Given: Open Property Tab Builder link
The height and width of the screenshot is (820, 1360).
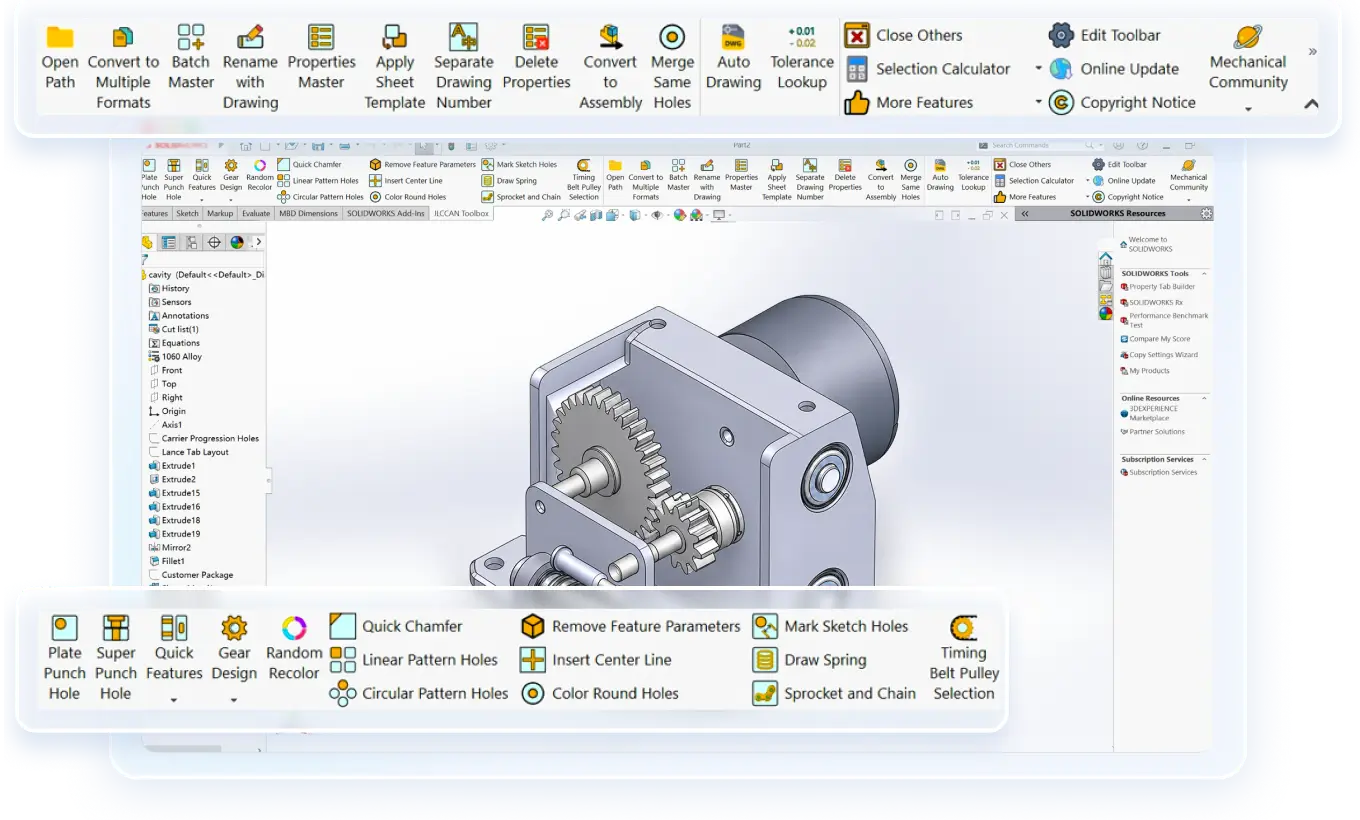Looking at the screenshot, I should pos(1162,287).
